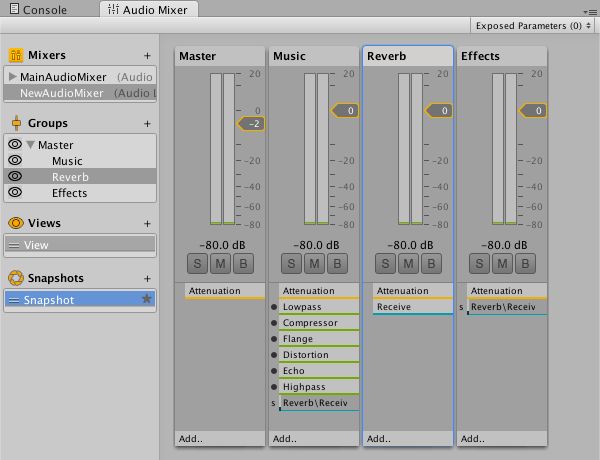Click the Mixers section icon
600x460 pixels.
click(x=16, y=55)
